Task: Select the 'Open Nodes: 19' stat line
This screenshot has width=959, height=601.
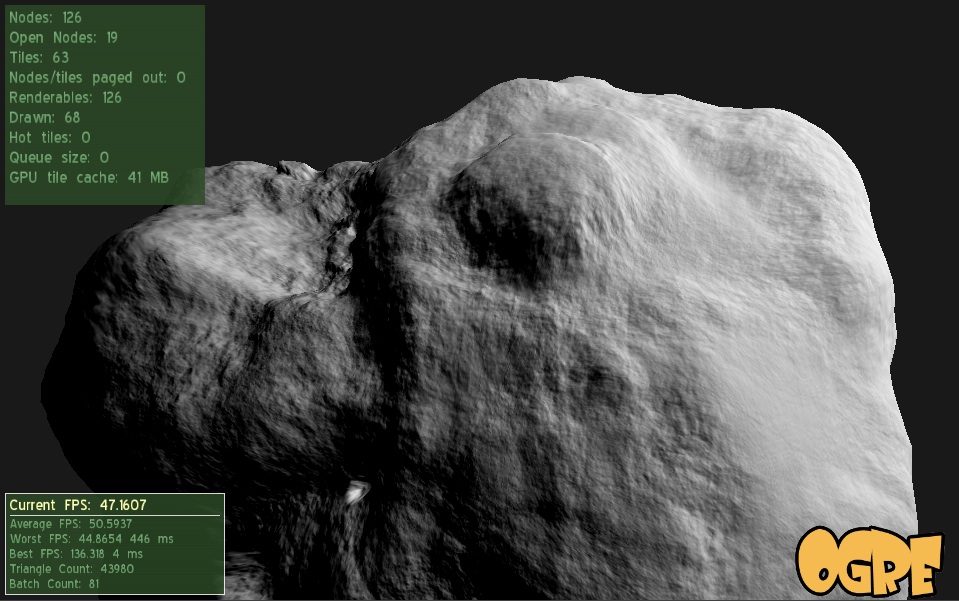Action: 63,38
